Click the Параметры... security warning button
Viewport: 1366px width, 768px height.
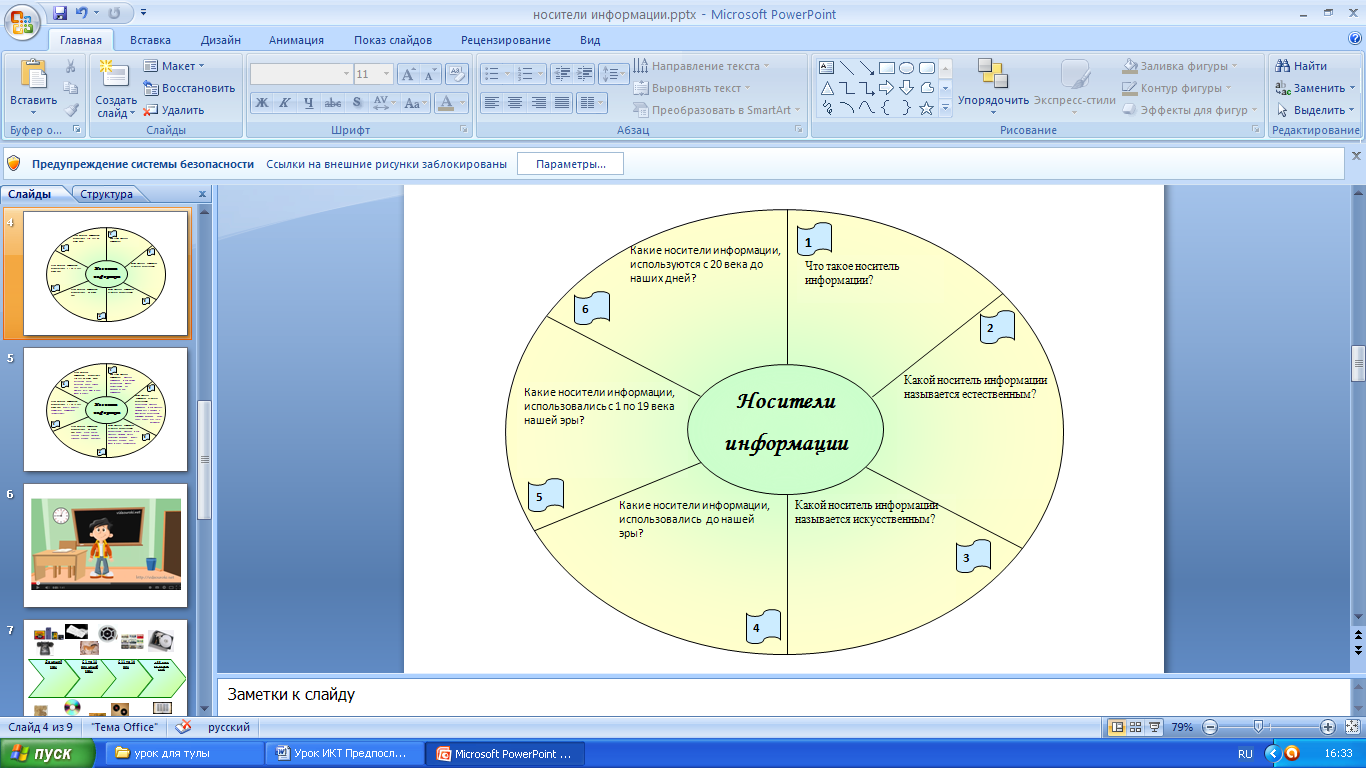(x=570, y=164)
